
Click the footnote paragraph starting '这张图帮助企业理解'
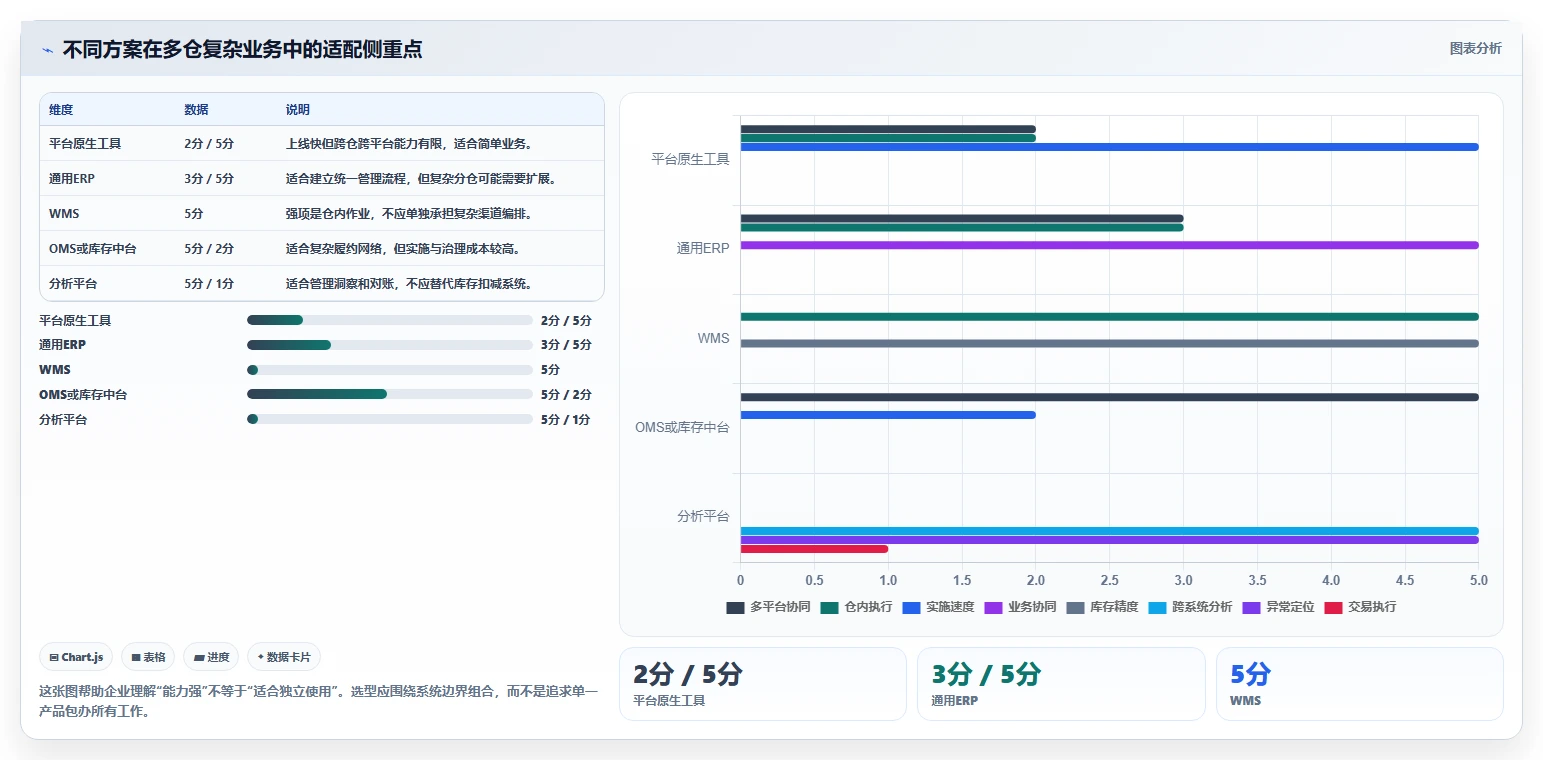point(318,701)
